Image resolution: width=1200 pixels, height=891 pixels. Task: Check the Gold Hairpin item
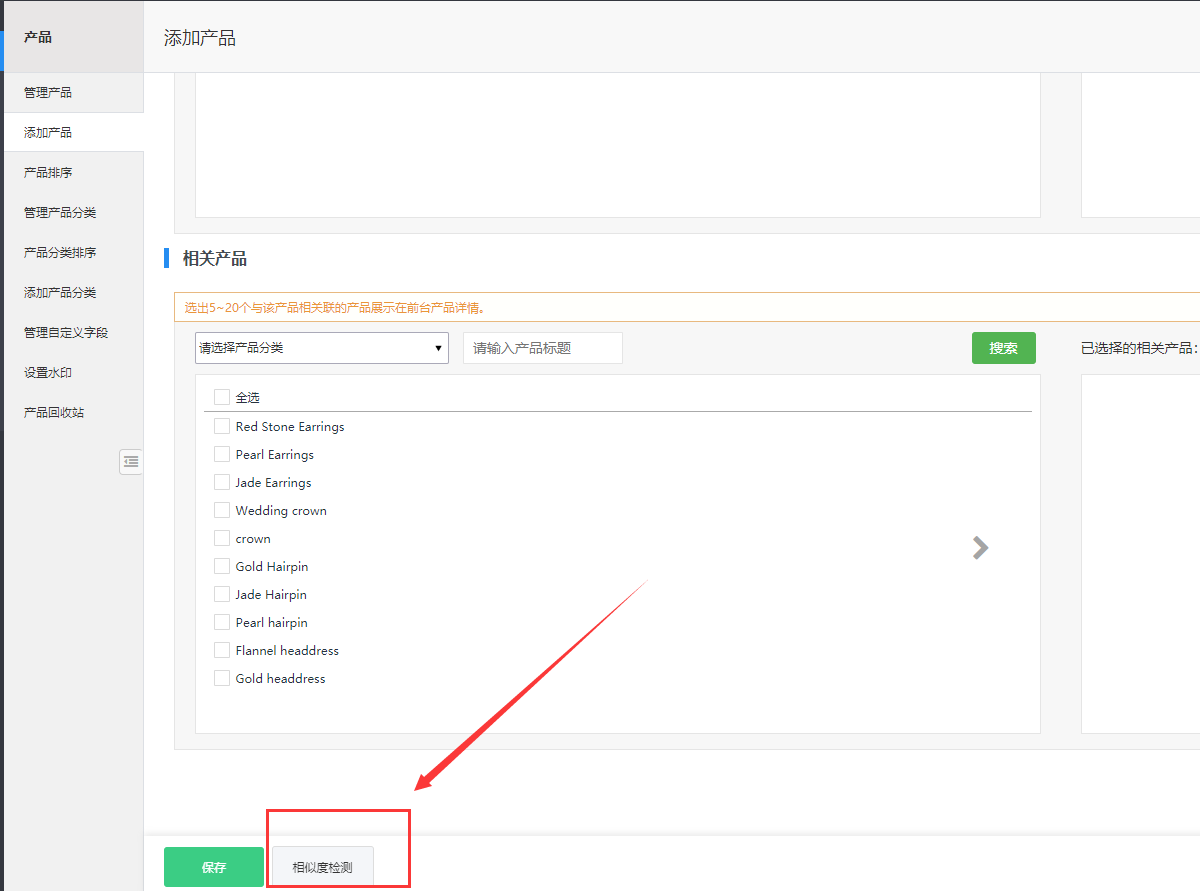tap(222, 566)
